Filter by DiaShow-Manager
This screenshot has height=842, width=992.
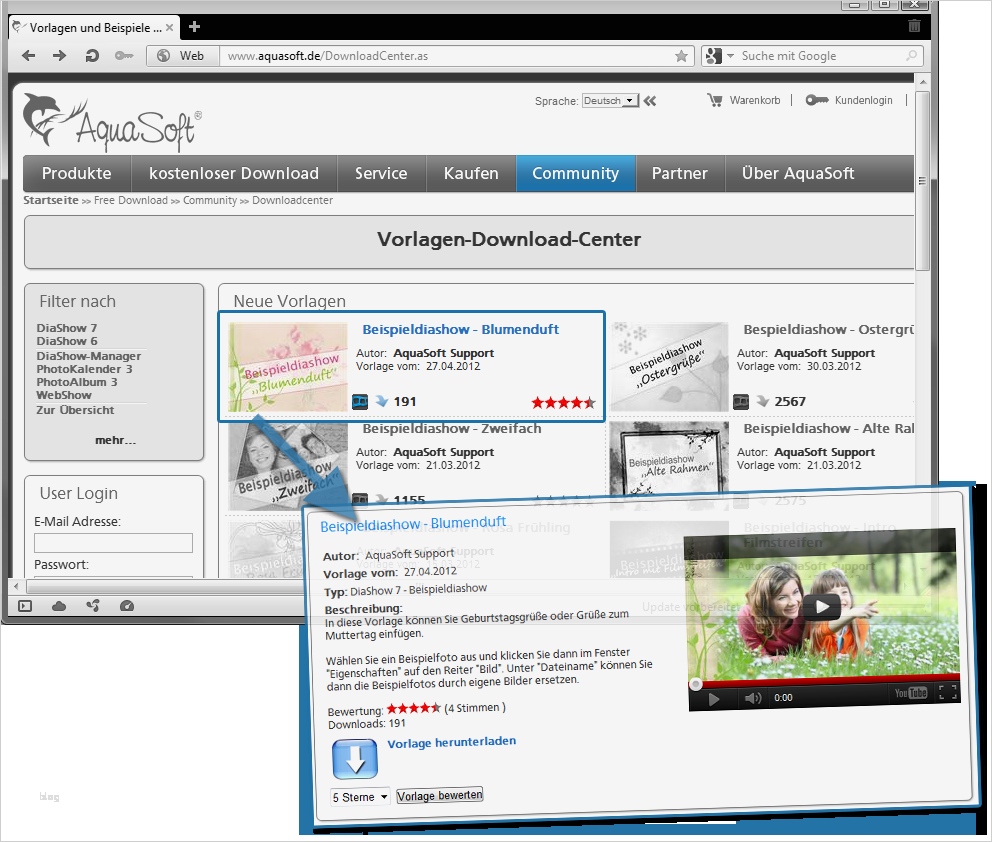pyautogui.click(x=89, y=356)
